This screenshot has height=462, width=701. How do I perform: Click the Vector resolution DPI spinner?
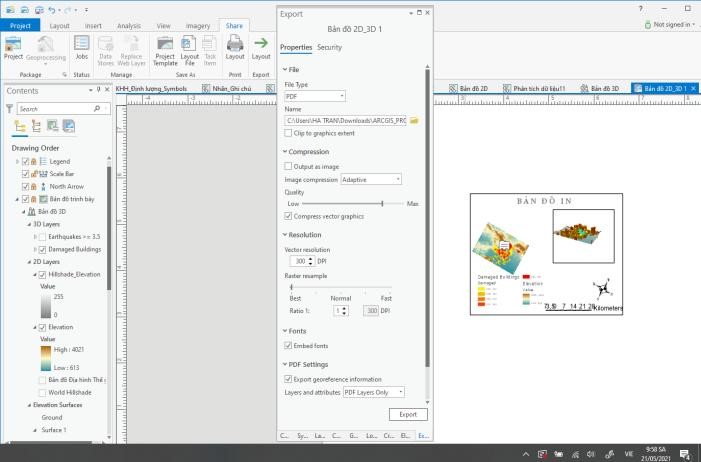point(311,261)
